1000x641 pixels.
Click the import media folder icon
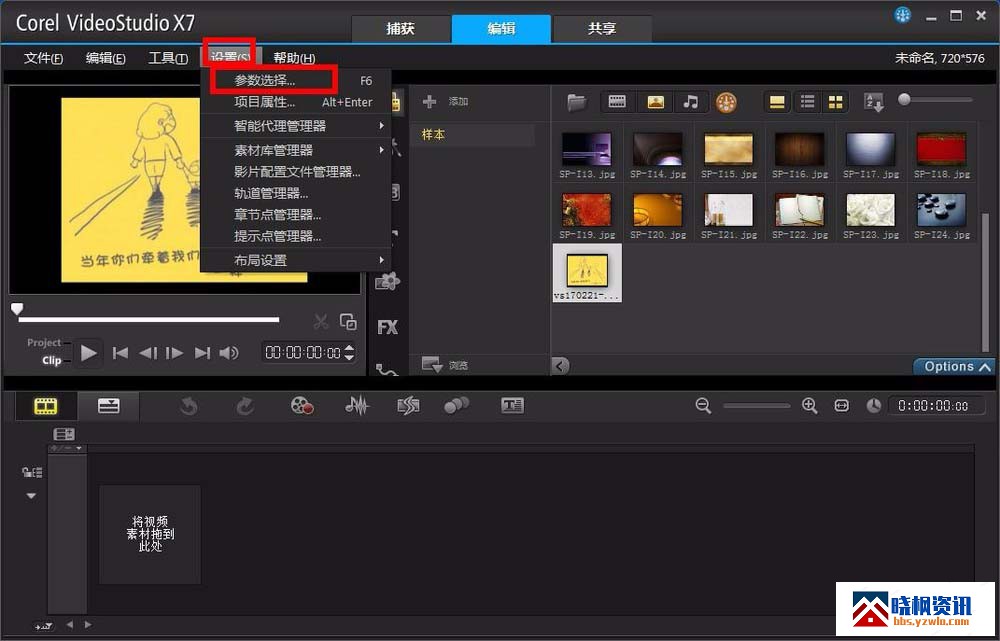[x=577, y=102]
